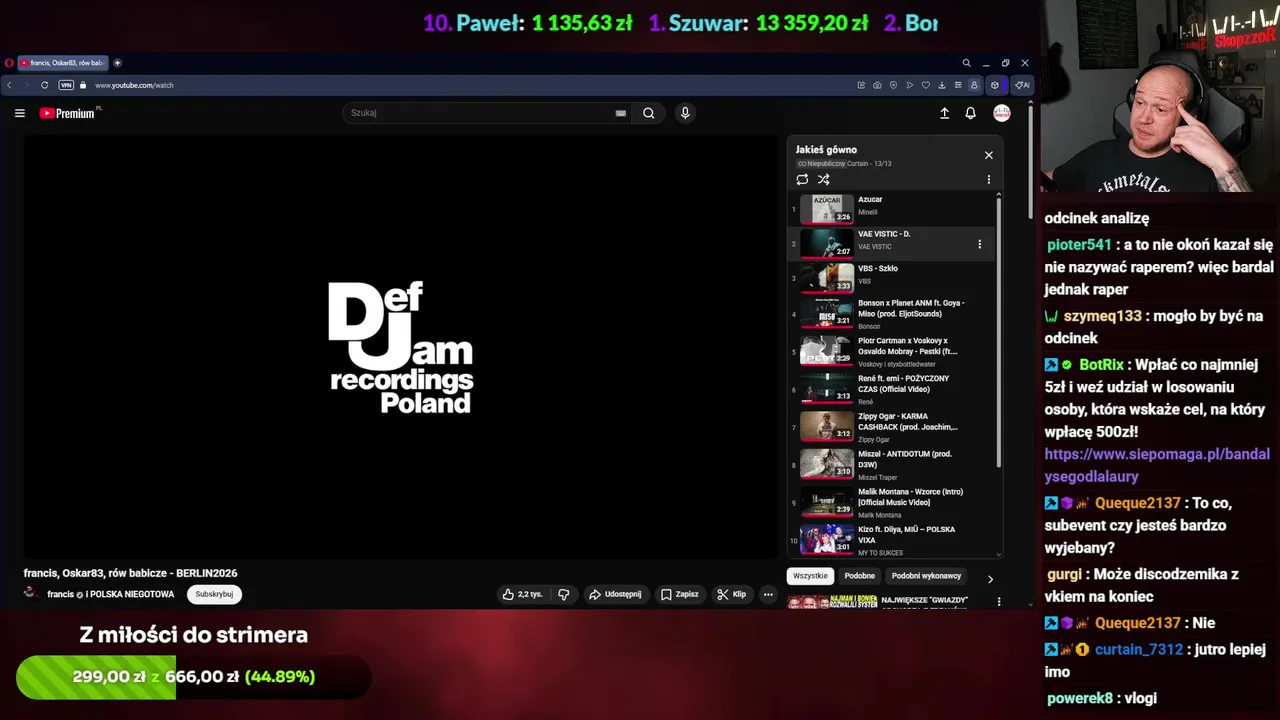This screenshot has height=720, width=1280.
Task: Select Bonson x Planet ANM Miso track
Action: 891,314
